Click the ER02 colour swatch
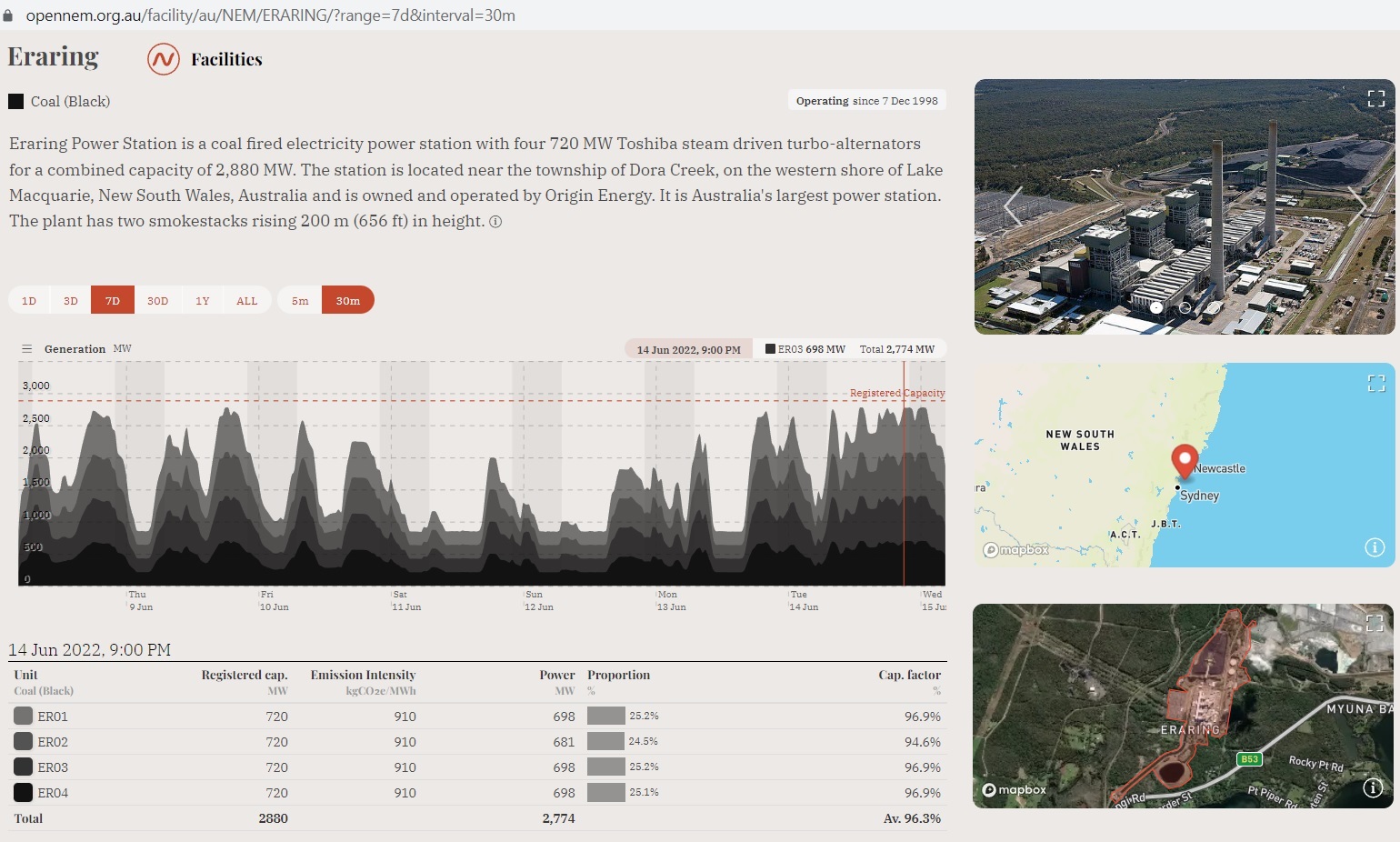Image resolution: width=1400 pixels, height=842 pixels. click(23, 741)
